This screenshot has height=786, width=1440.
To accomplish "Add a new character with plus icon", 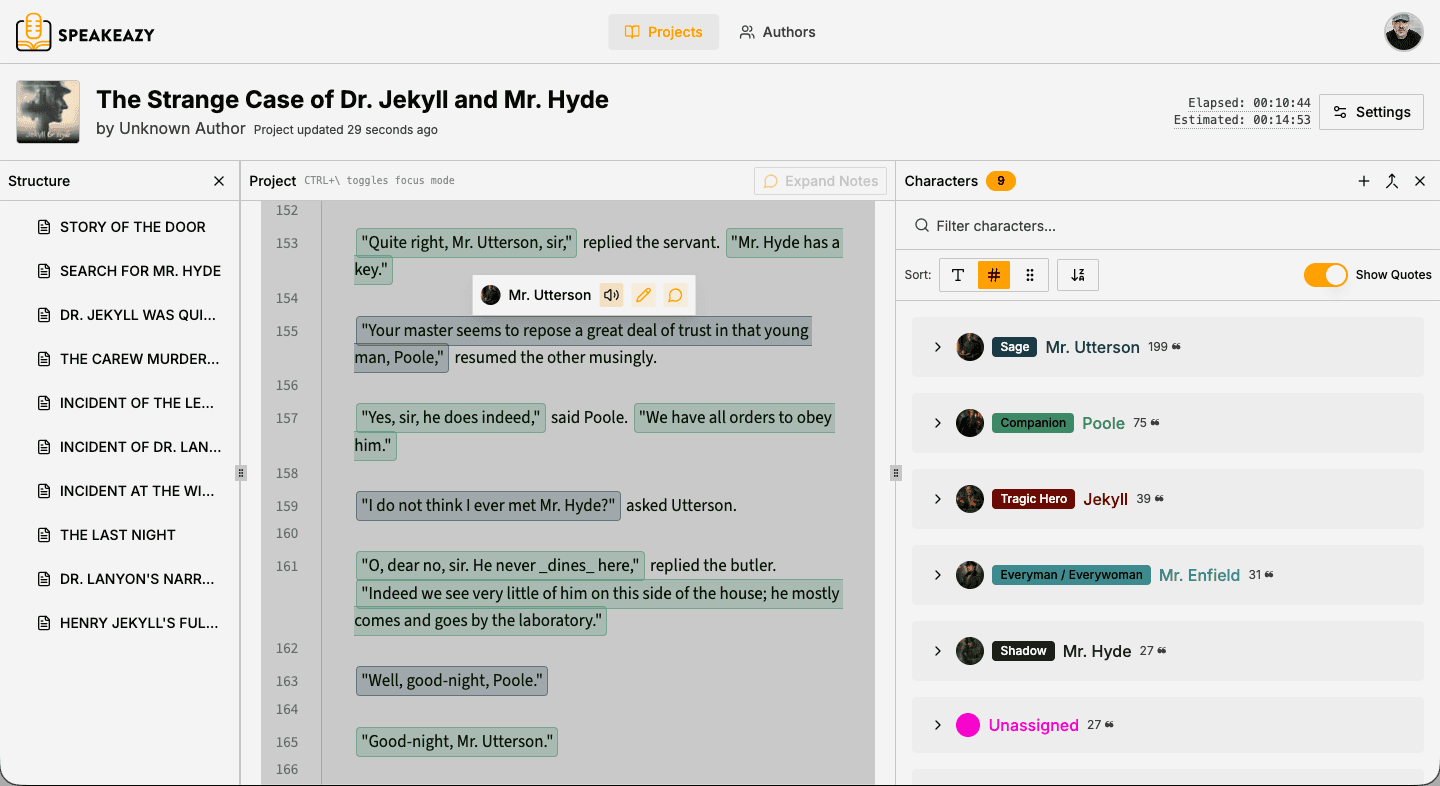I will click(1364, 181).
